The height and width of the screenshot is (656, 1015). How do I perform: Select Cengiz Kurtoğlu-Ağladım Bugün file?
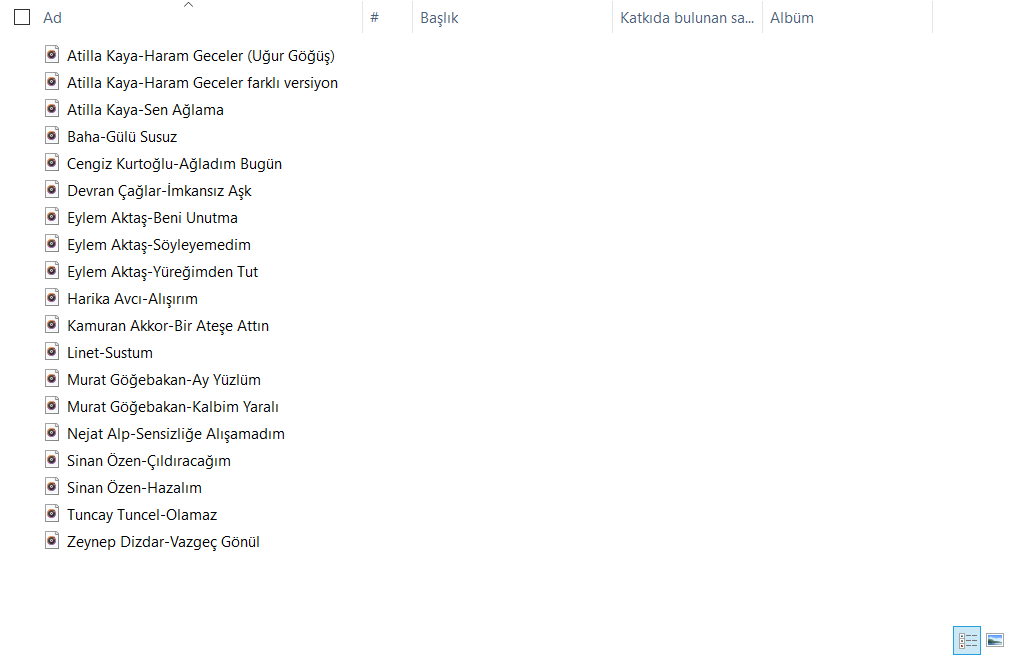coord(174,164)
